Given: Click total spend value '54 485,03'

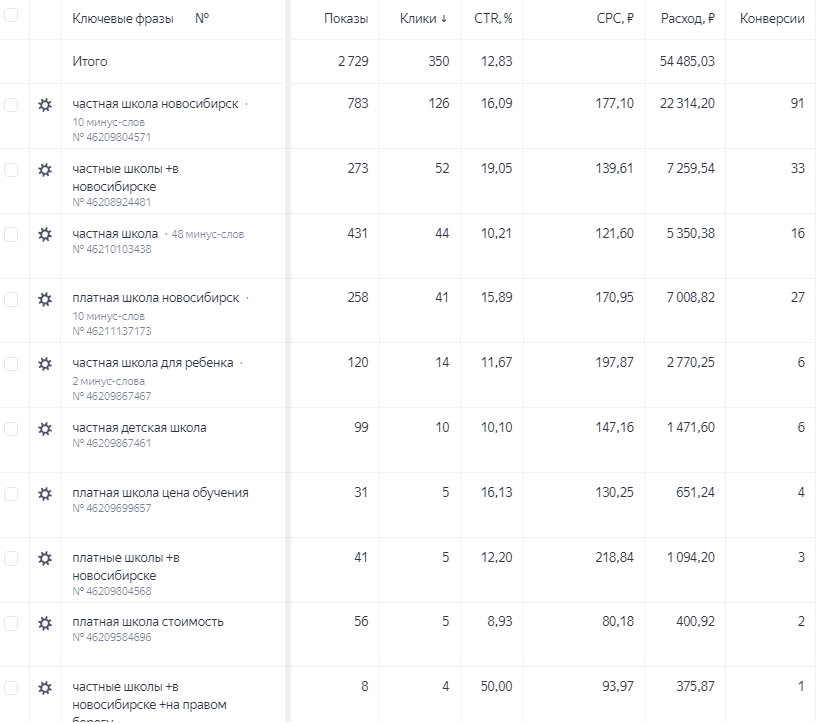Looking at the screenshot, I should pyautogui.click(x=687, y=61).
